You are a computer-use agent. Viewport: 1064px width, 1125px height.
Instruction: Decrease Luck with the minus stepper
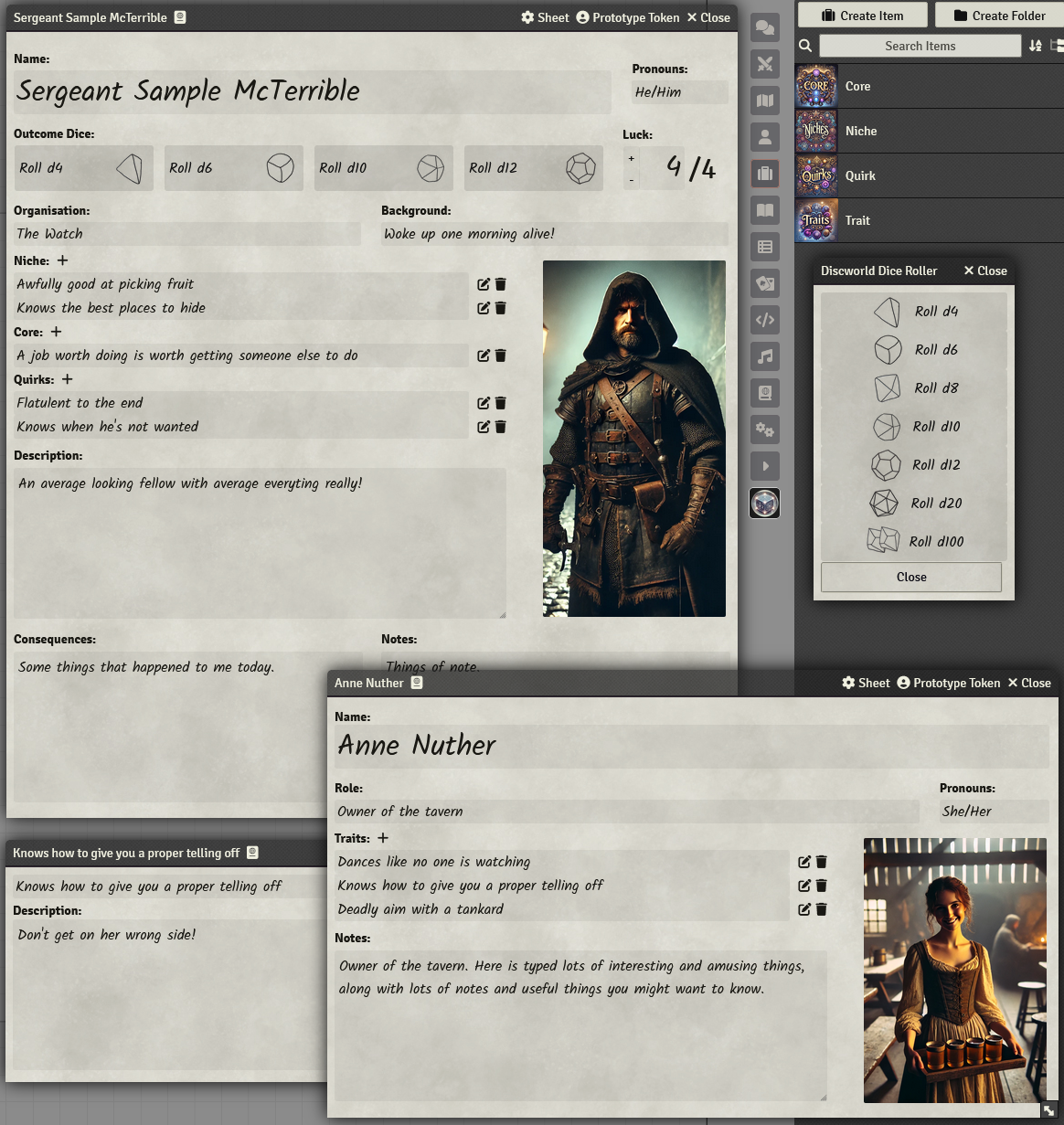pyautogui.click(x=632, y=181)
